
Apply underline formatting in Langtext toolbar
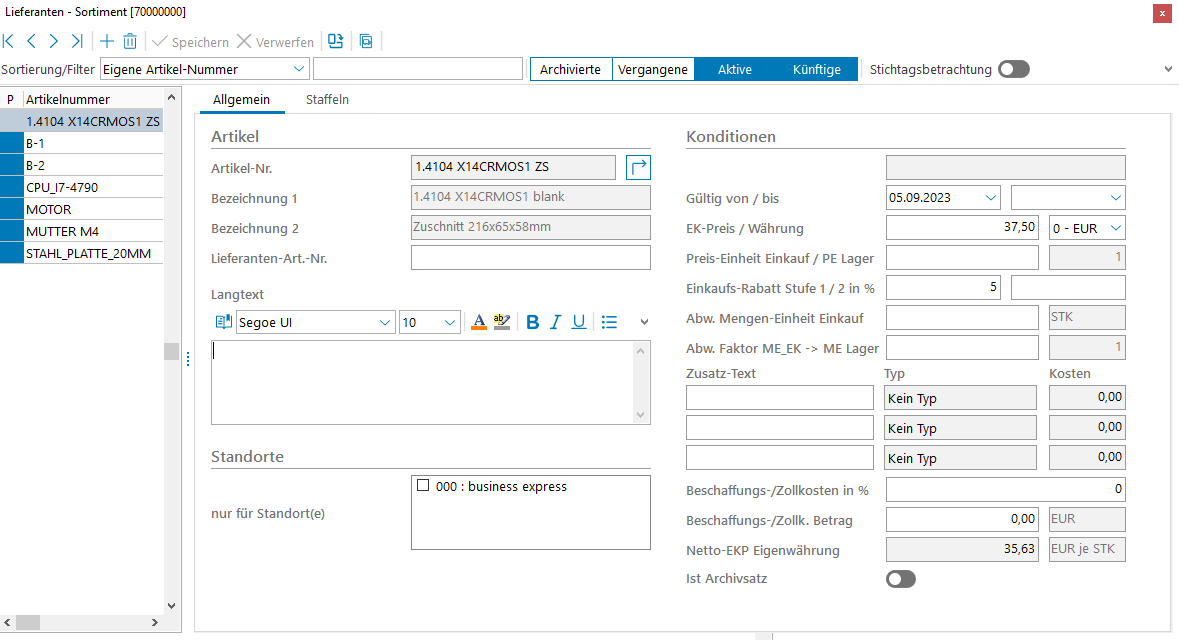[578, 322]
